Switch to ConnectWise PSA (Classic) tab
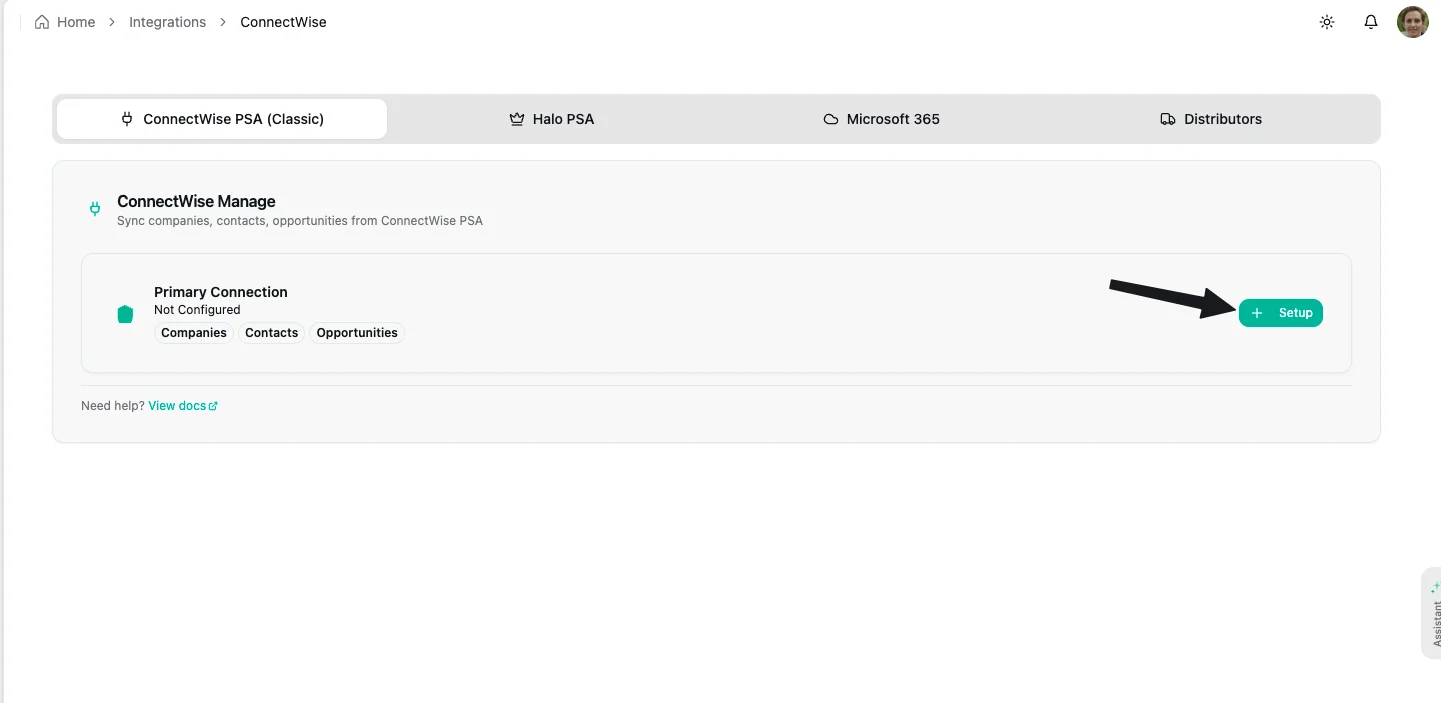 (x=222, y=119)
